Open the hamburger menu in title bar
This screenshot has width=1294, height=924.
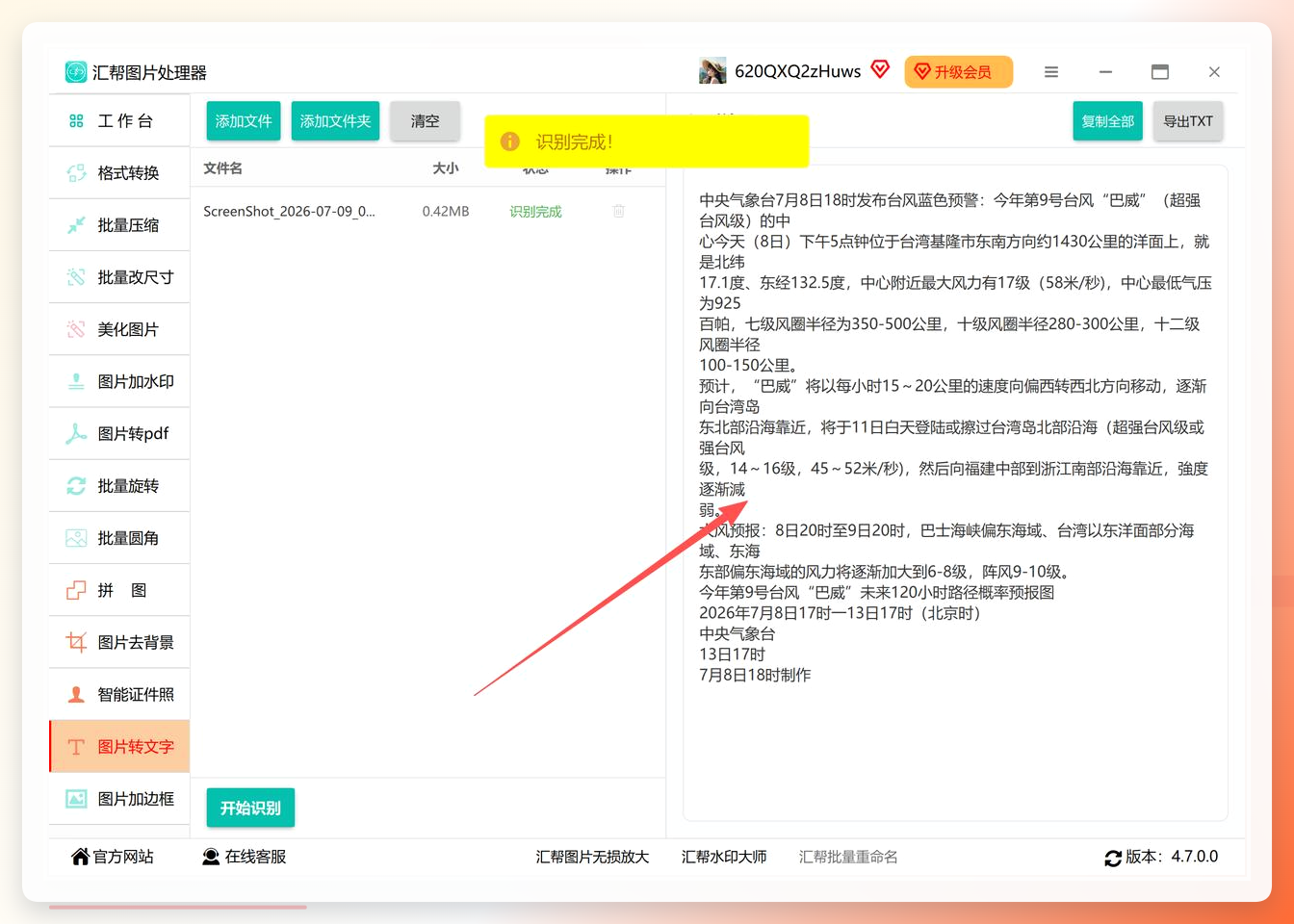(x=1051, y=72)
